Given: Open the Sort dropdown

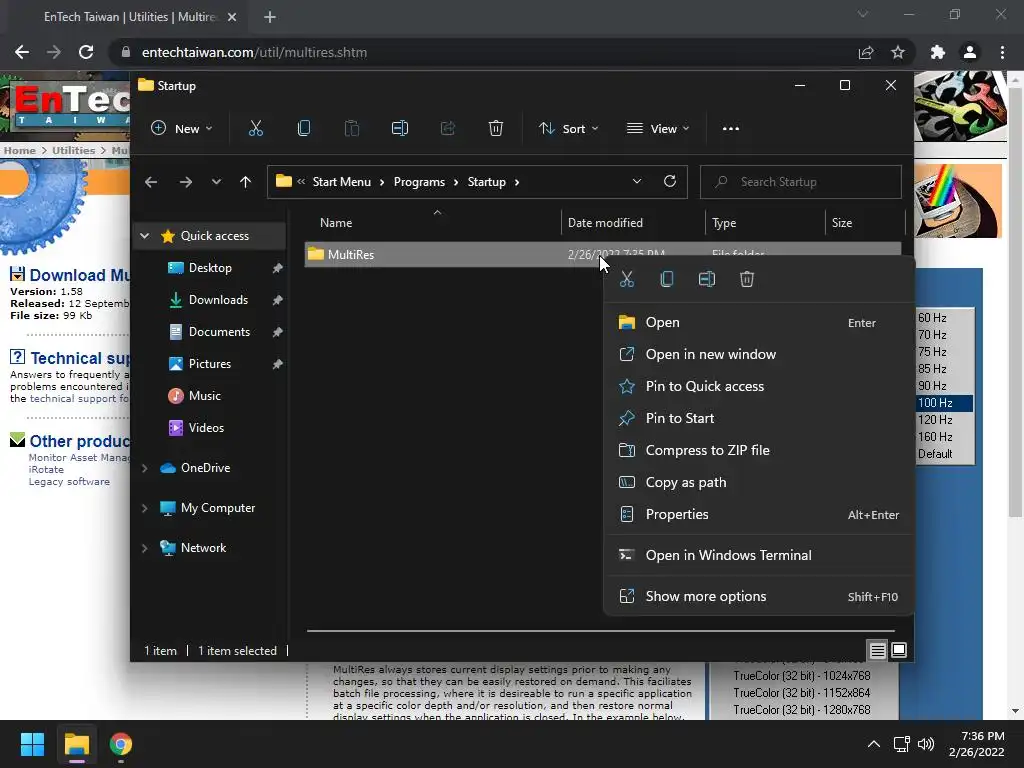Looking at the screenshot, I should [x=568, y=129].
